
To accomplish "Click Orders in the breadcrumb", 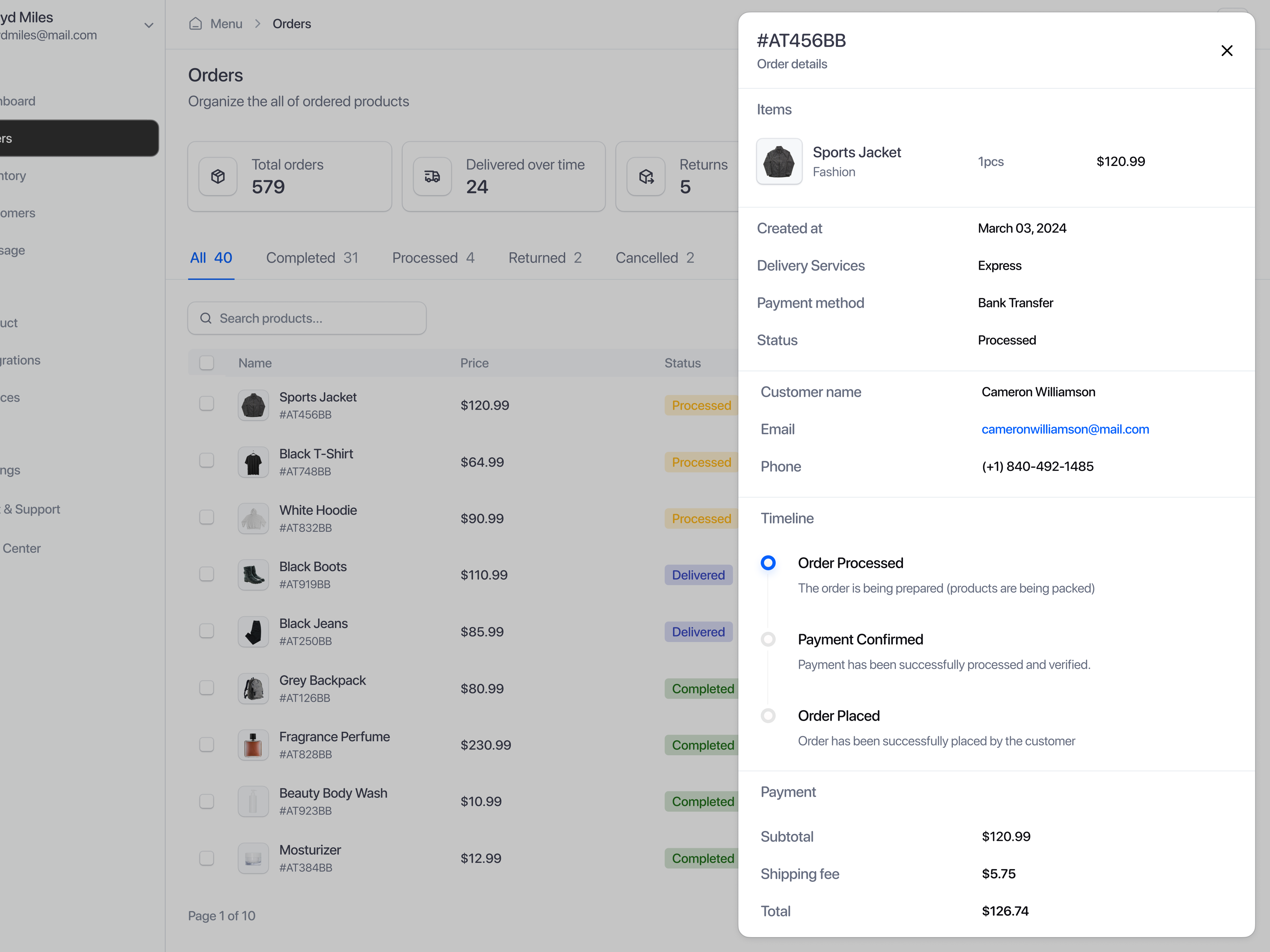I will (x=292, y=23).
